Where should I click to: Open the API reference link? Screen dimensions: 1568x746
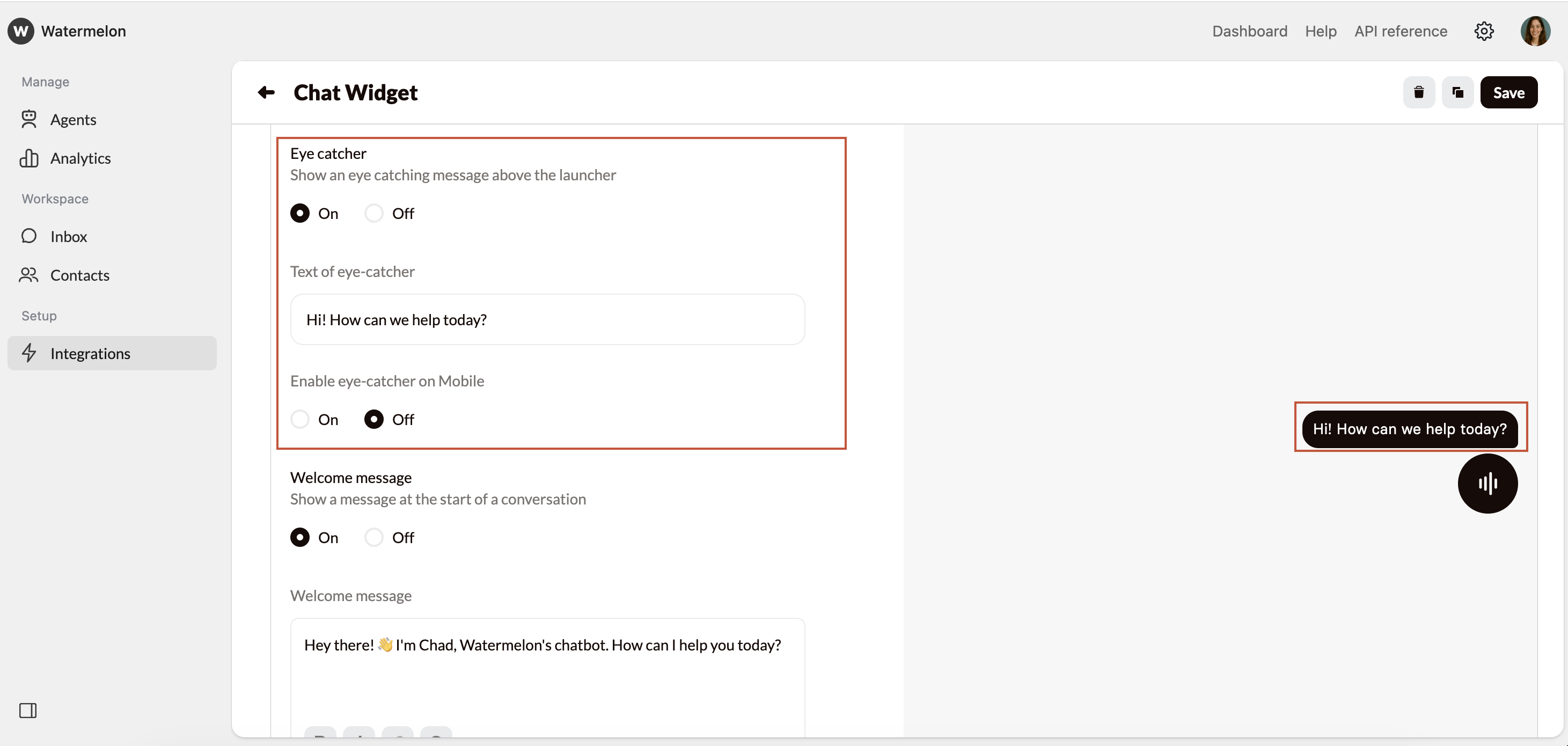[x=1400, y=31]
